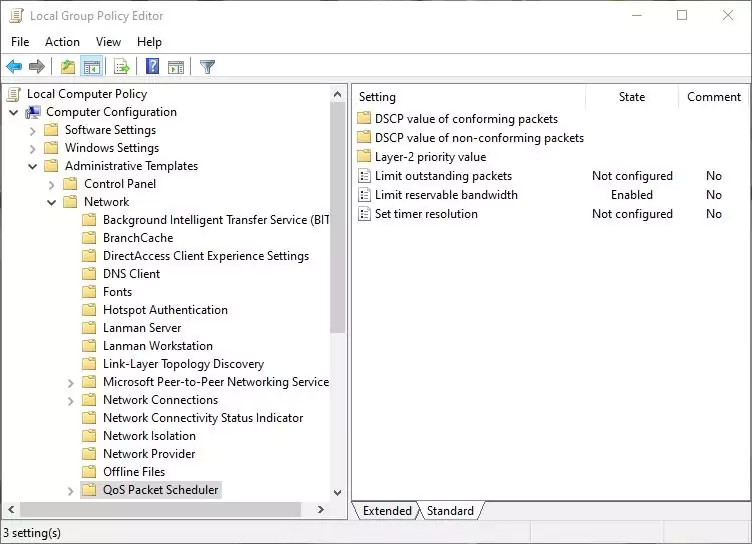Click the policy icon beside Set timer resolution
Viewport: 752px width, 544px height.
[x=364, y=214]
